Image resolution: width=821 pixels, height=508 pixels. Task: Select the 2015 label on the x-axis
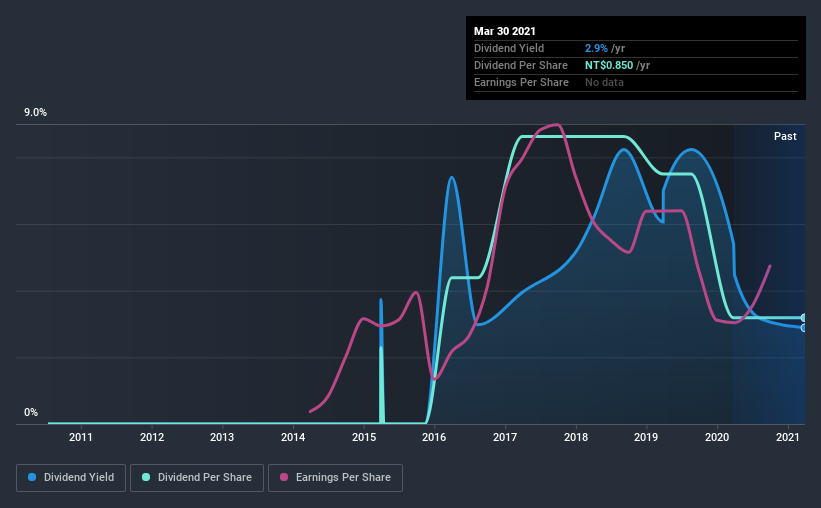[364, 437]
